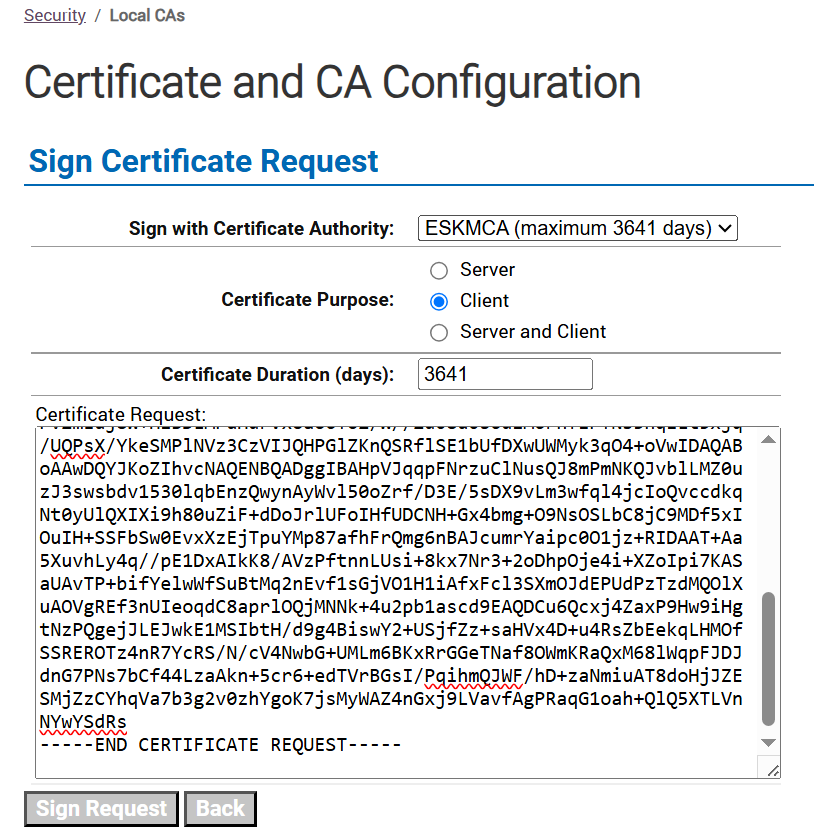Click inside the Certificate Request text area
The height and width of the screenshot is (837, 814).
[x=396, y=602]
